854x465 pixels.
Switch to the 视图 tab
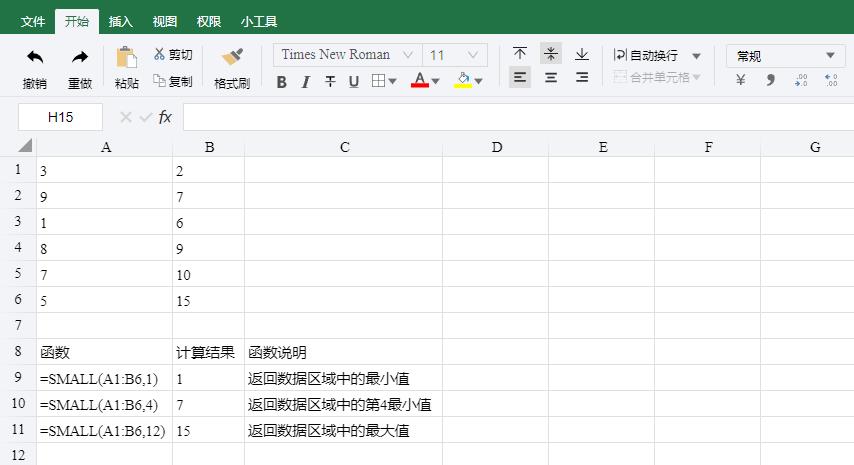(164, 21)
